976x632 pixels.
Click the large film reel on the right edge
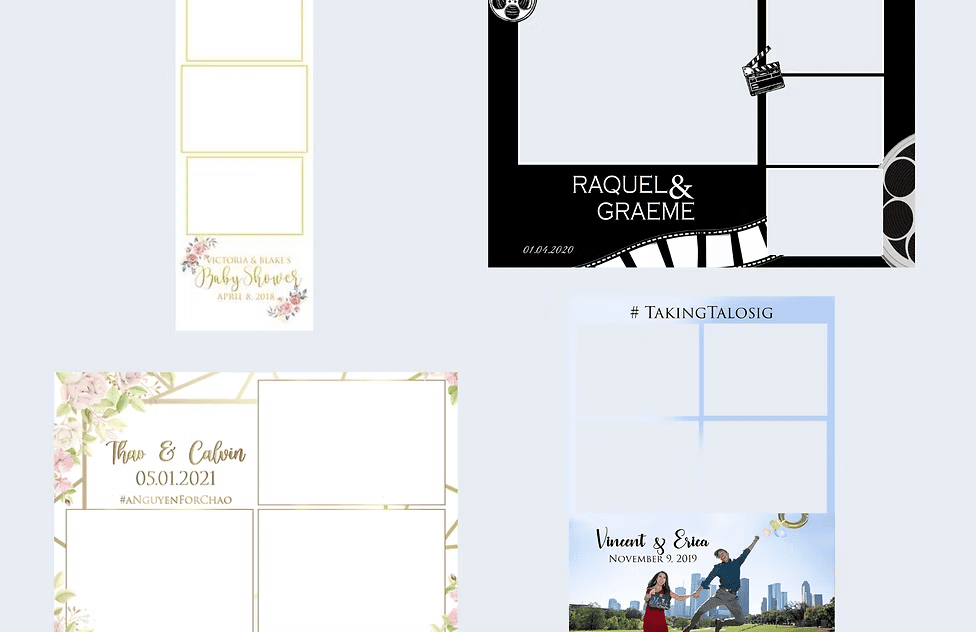coord(899,200)
